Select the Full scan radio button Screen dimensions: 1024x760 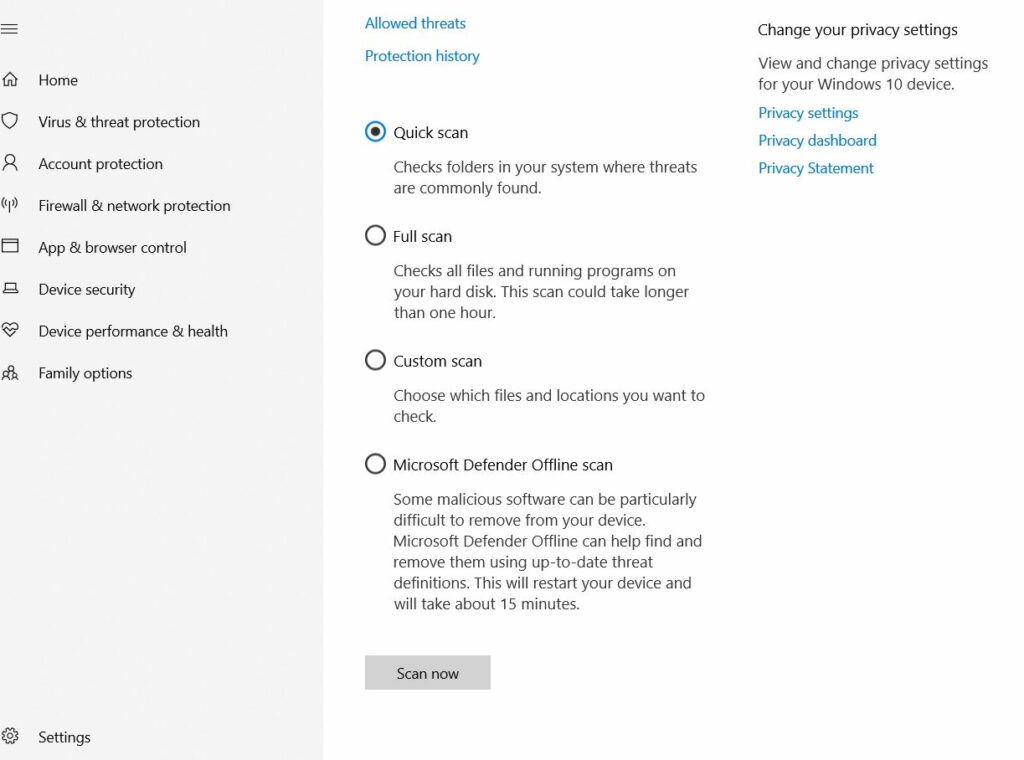tap(375, 236)
